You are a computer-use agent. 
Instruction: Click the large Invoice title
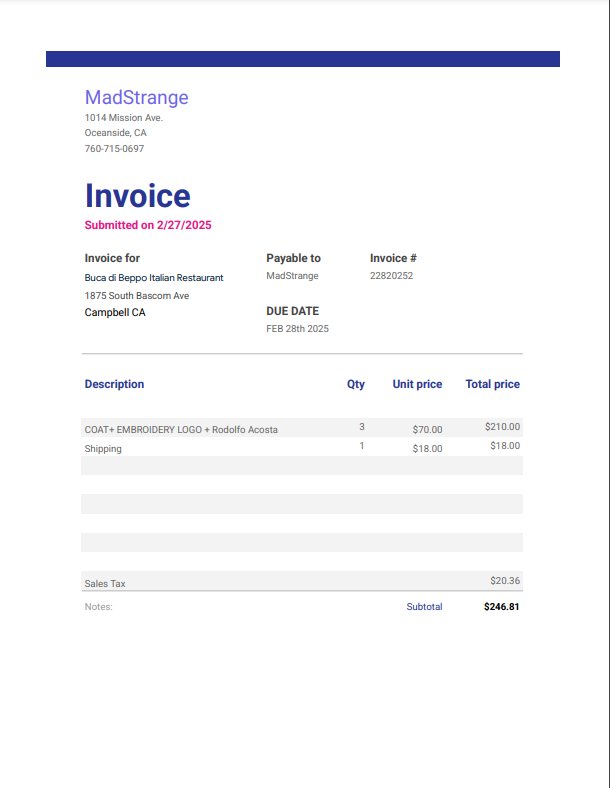(137, 196)
